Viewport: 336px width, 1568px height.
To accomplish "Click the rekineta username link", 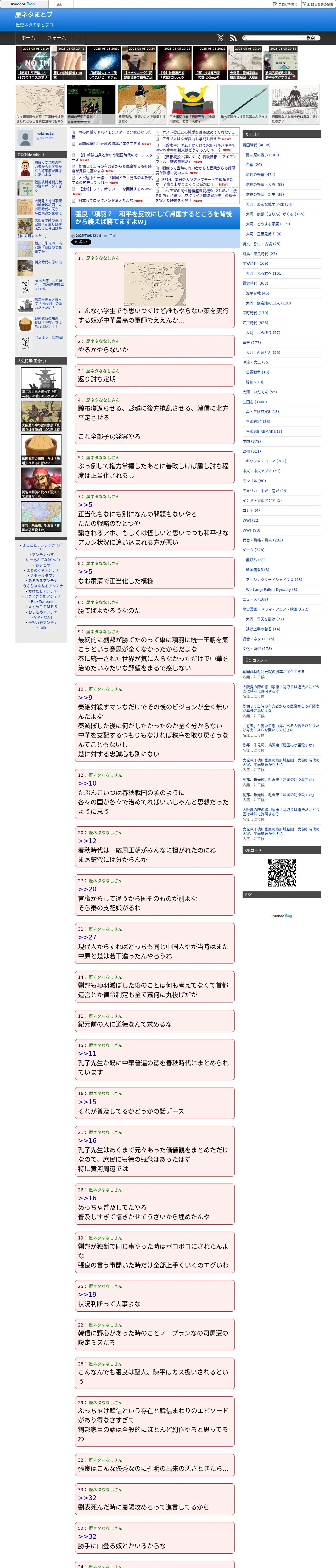I will coord(44,133).
